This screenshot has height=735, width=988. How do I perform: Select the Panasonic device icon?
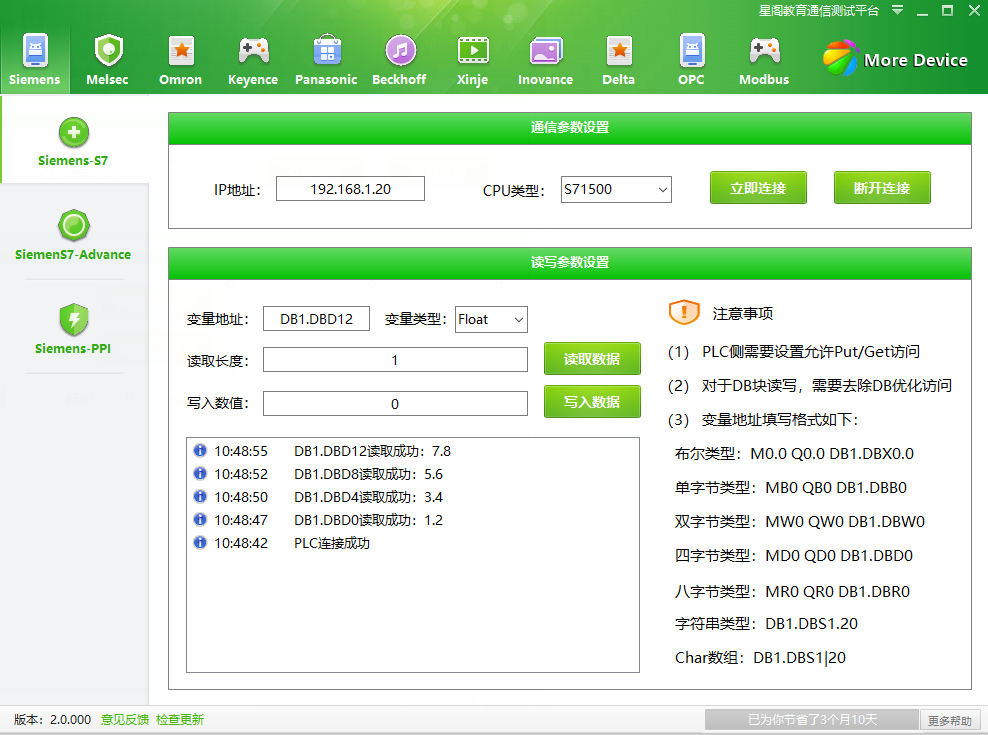327,50
